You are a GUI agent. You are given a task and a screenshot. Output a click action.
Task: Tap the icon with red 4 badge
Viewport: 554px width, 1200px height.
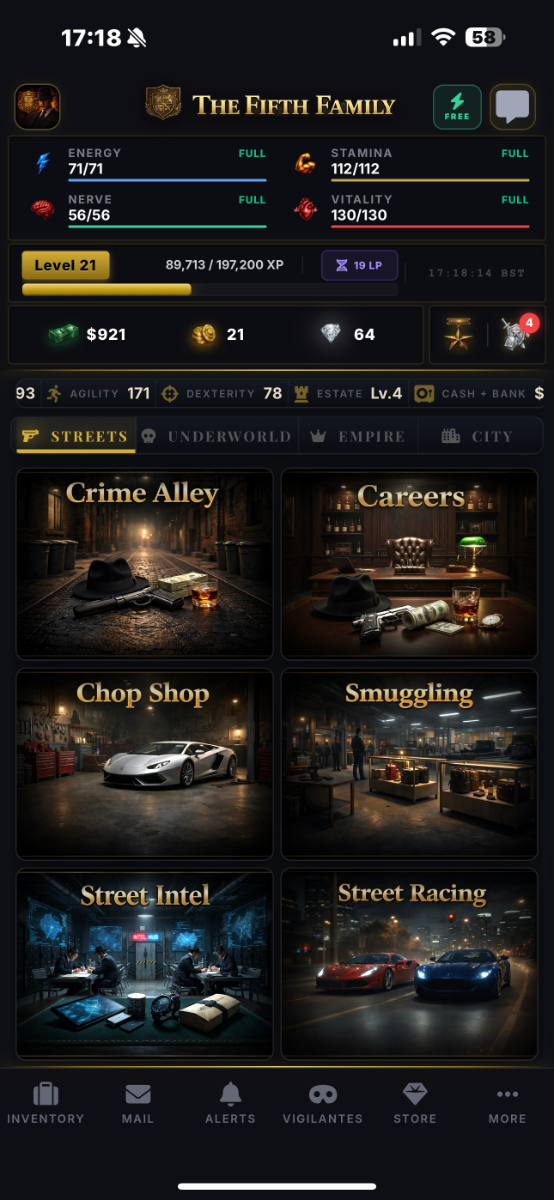click(x=515, y=335)
